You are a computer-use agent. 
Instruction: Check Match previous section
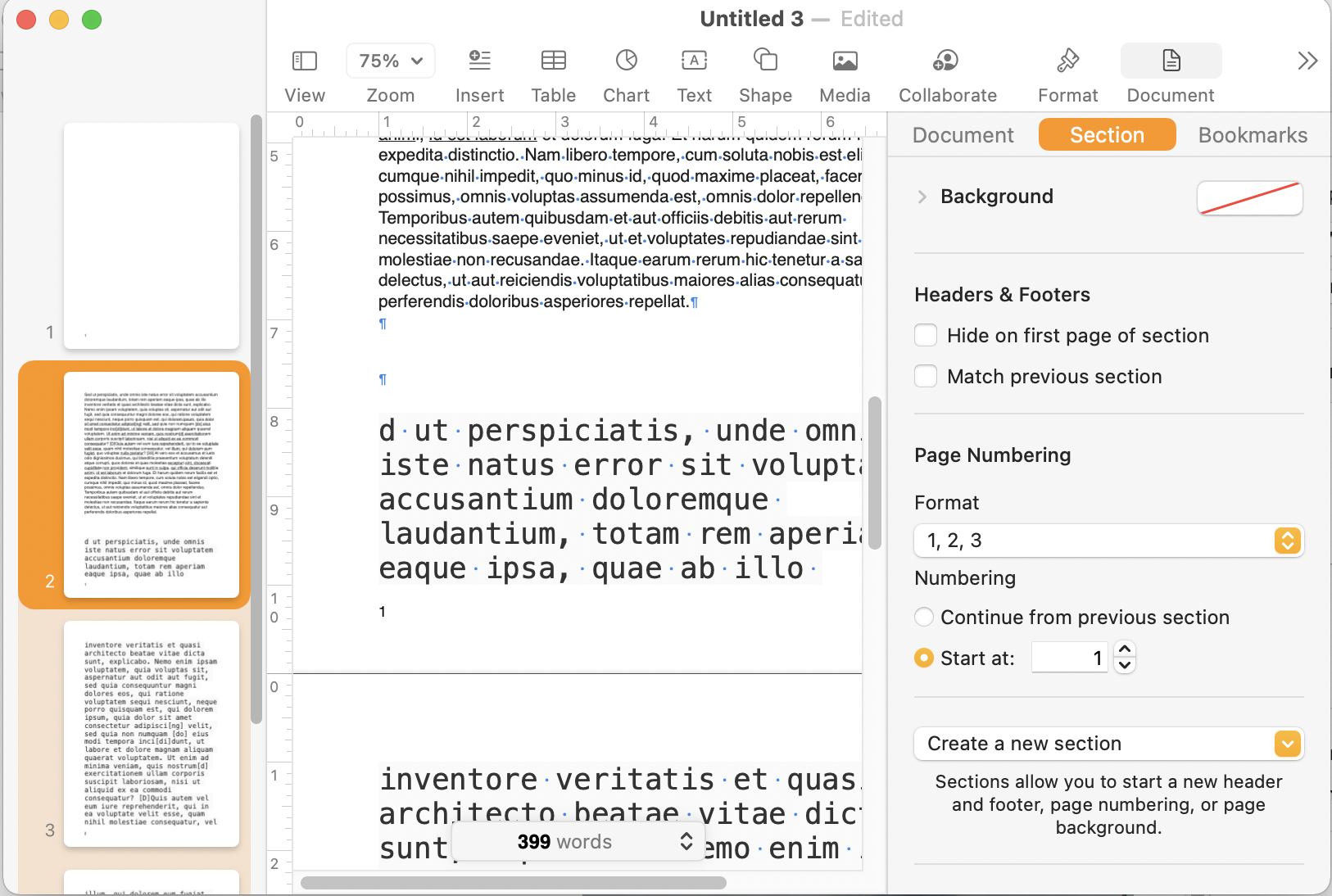[x=926, y=377]
